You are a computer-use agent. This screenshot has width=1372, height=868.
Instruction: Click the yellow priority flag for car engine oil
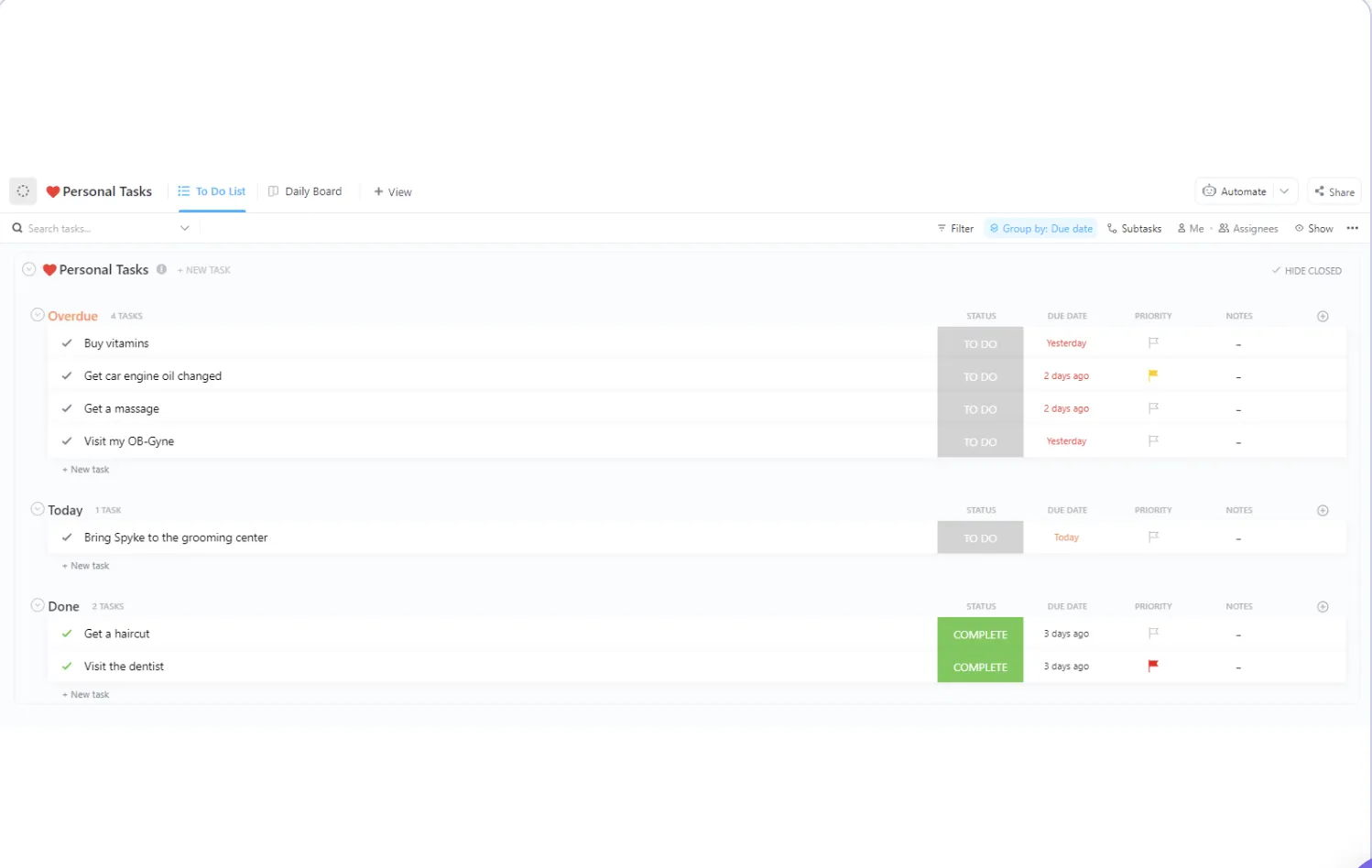(1153, 375)
